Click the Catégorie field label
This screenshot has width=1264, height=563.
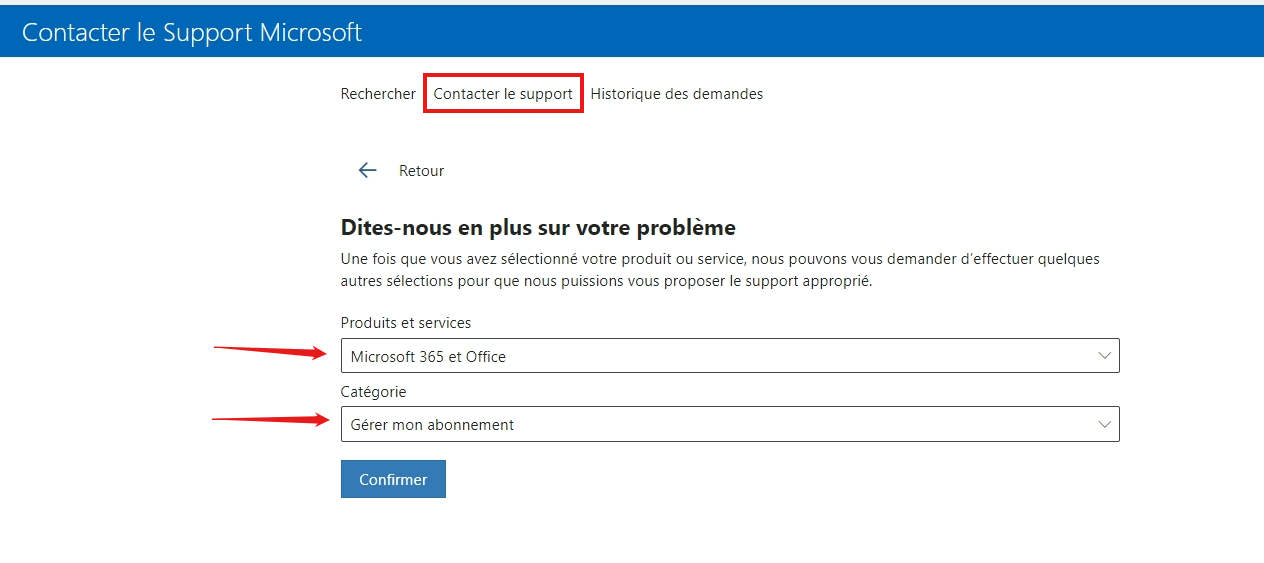374,392
